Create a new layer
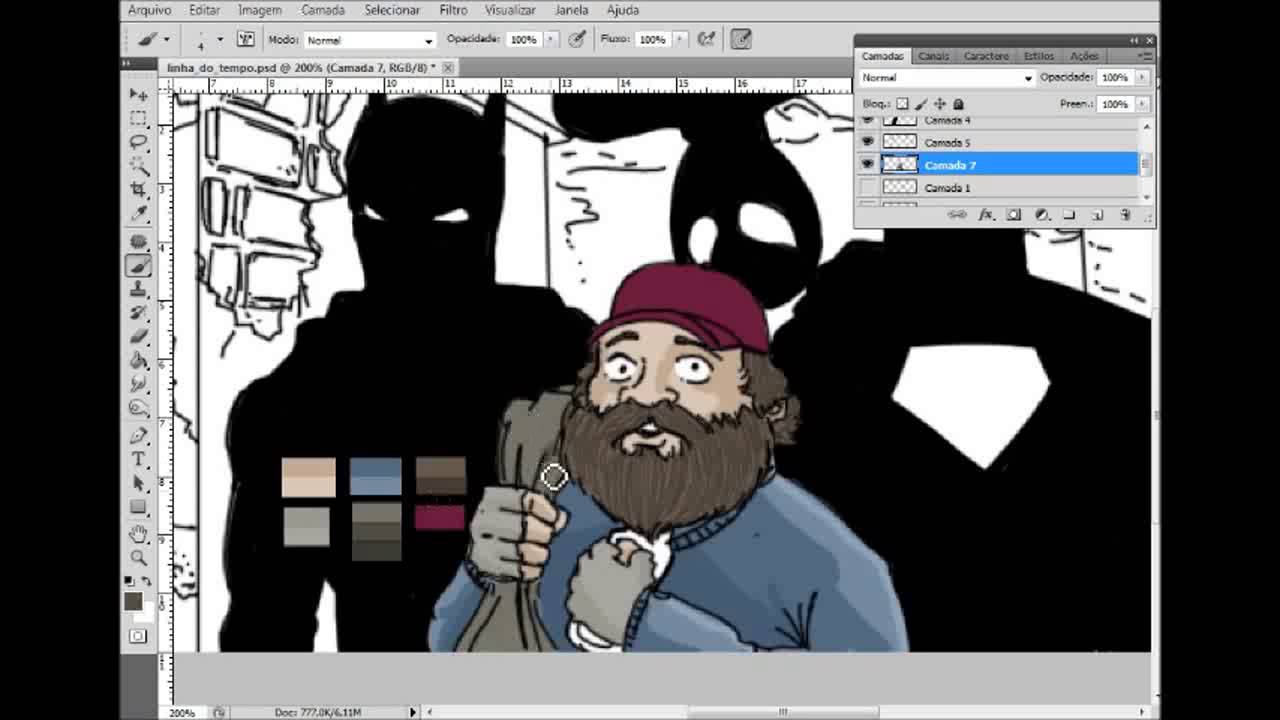 coord(1097,215)
